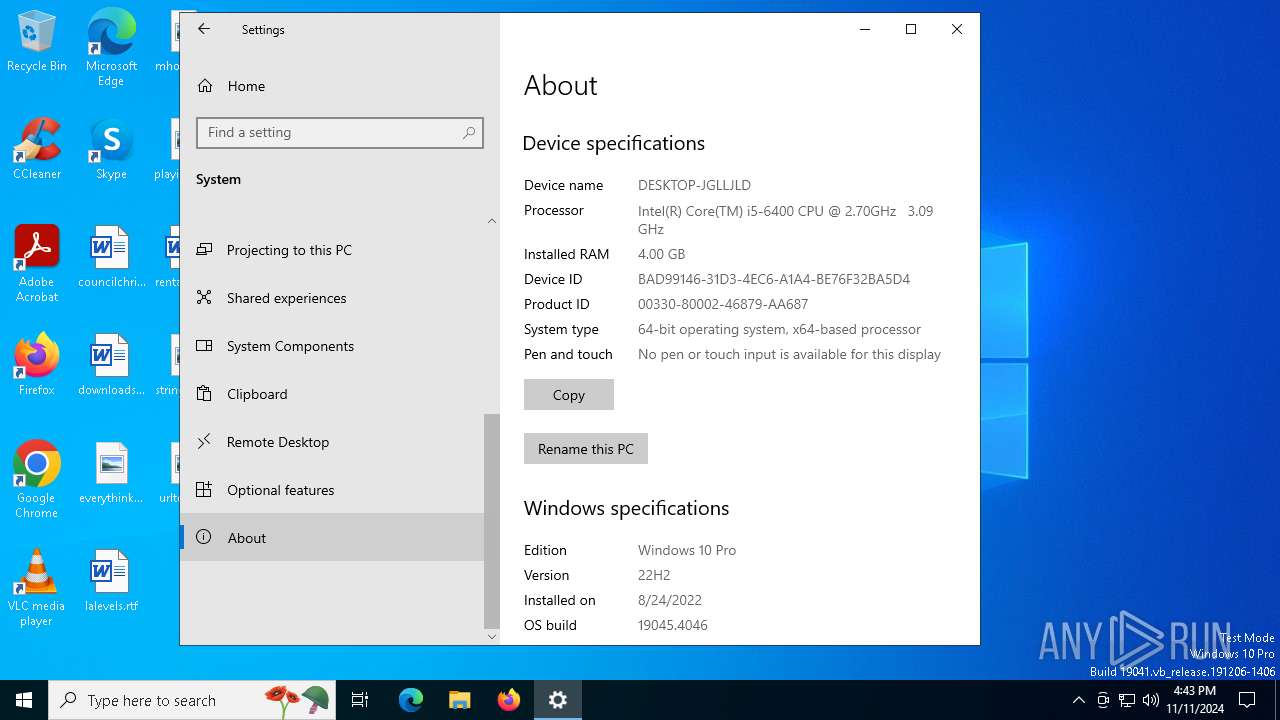This screenshot has height=720, width=1280.
Task: Open VLC media player desktop shortcut
Action: point(37,588)
